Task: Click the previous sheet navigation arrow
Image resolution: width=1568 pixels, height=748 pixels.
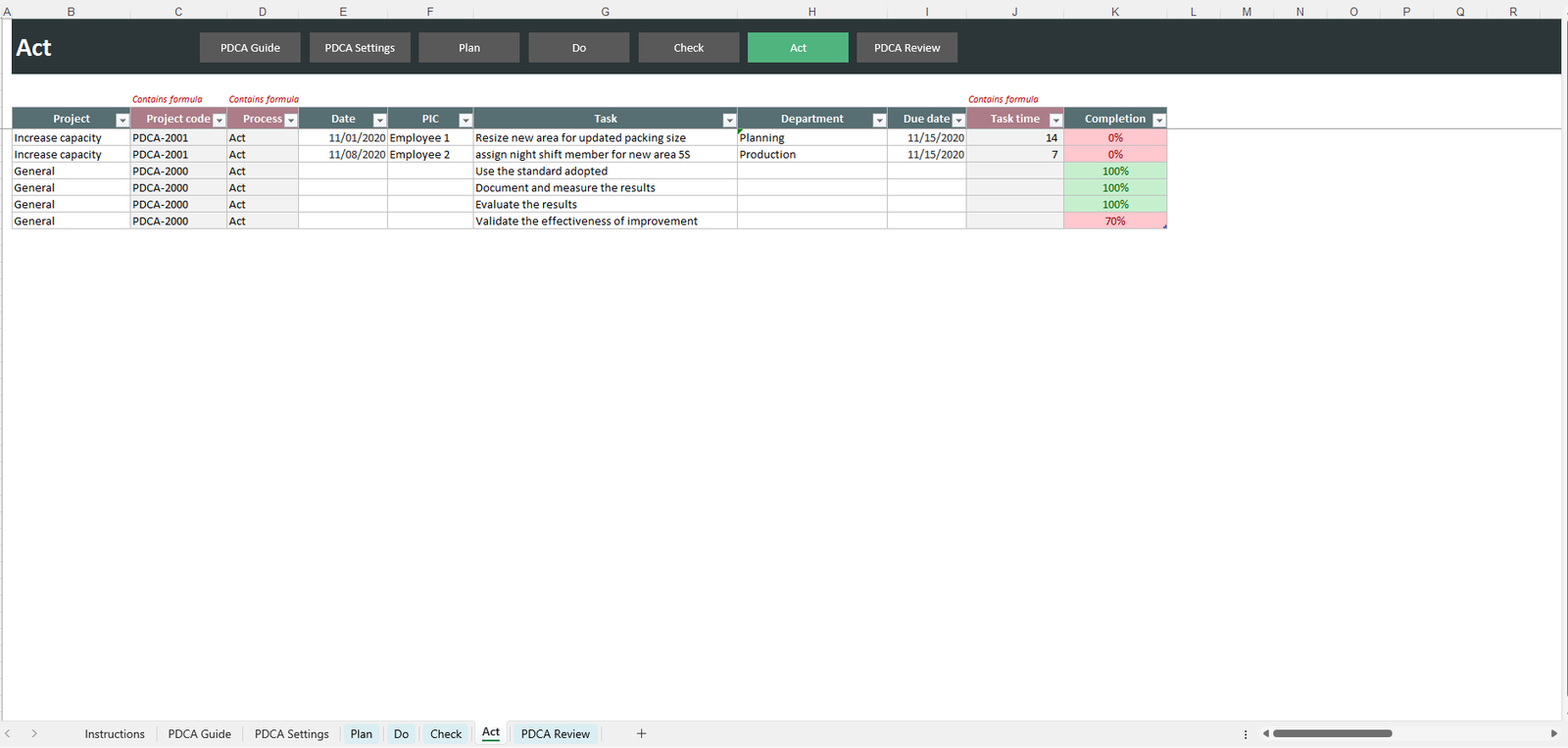Action: [8, 733]
